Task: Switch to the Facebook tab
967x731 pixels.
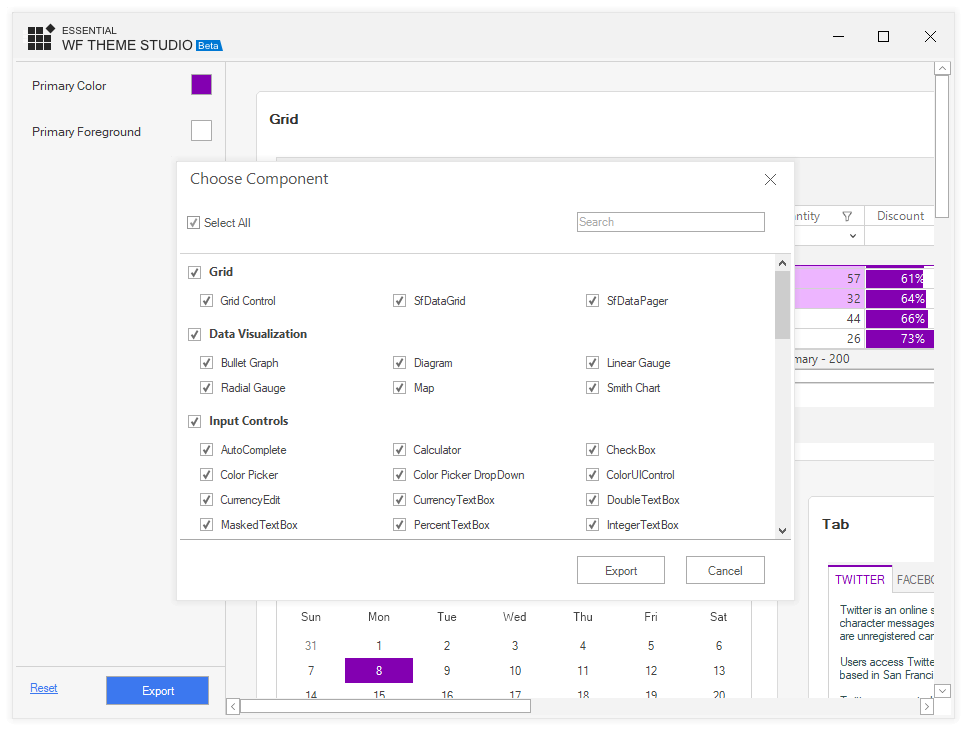Action: tap(914, 580)
